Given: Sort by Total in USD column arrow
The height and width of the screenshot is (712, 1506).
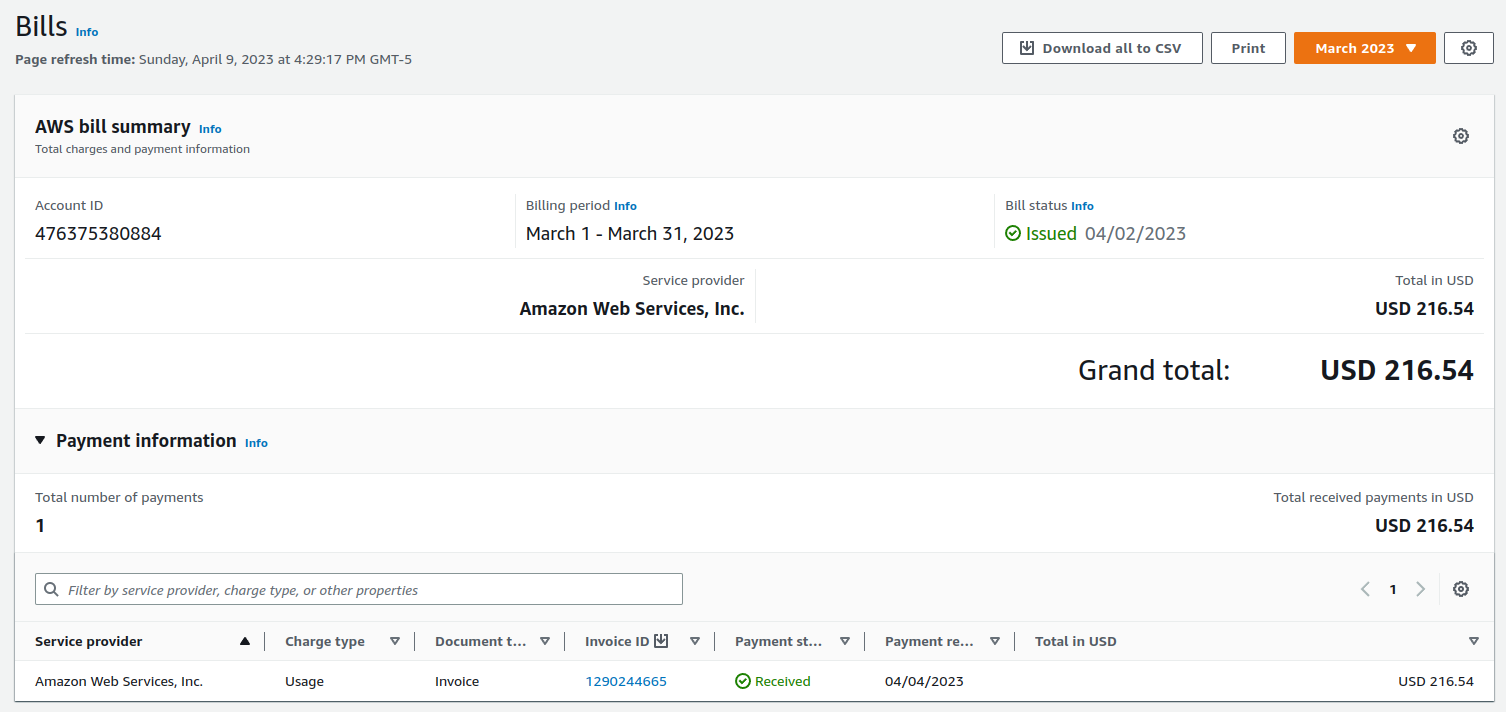Looking at the screenshot, I should (1474, 642).
